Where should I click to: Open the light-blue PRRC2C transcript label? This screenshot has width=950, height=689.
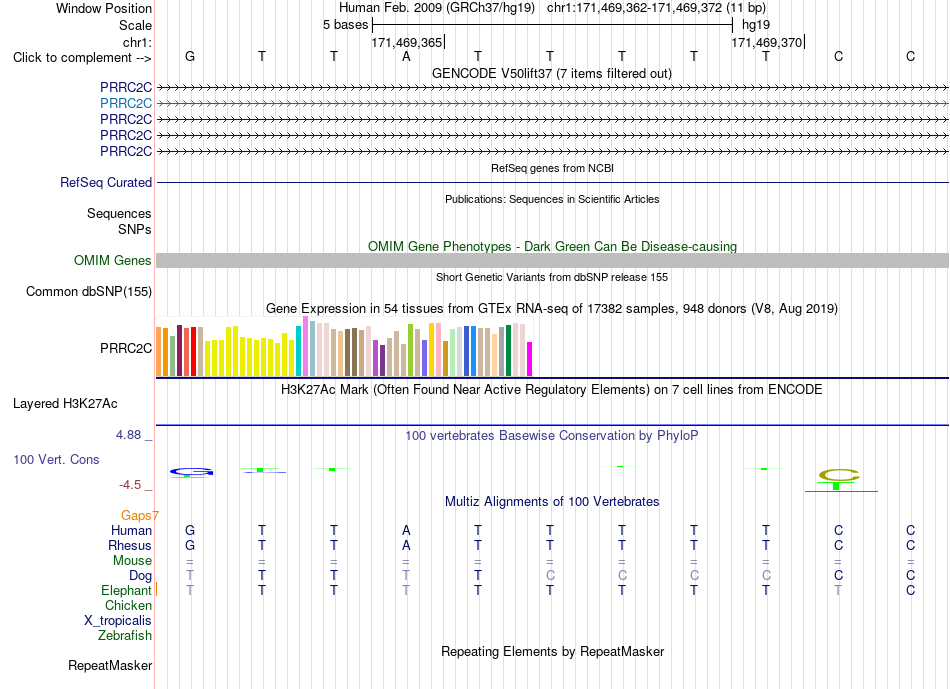tap(125, 104)
